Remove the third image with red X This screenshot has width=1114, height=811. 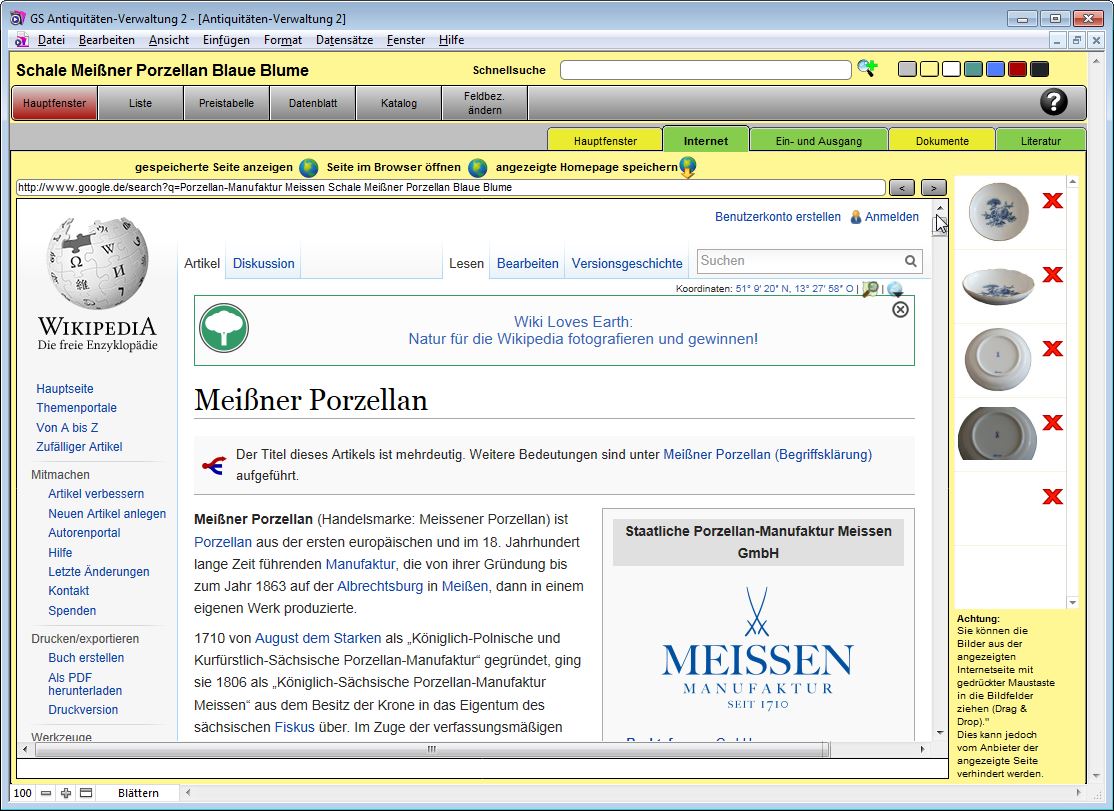click(x=1052, y=349)
